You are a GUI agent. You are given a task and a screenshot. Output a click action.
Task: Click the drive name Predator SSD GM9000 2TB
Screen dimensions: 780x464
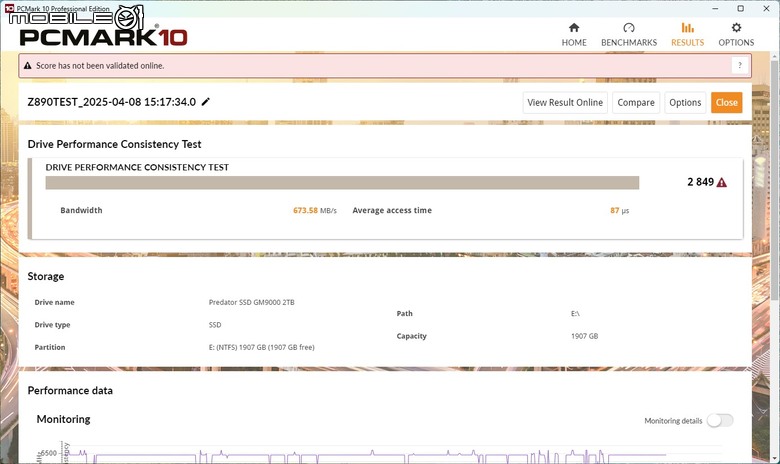tap(251, 302)
